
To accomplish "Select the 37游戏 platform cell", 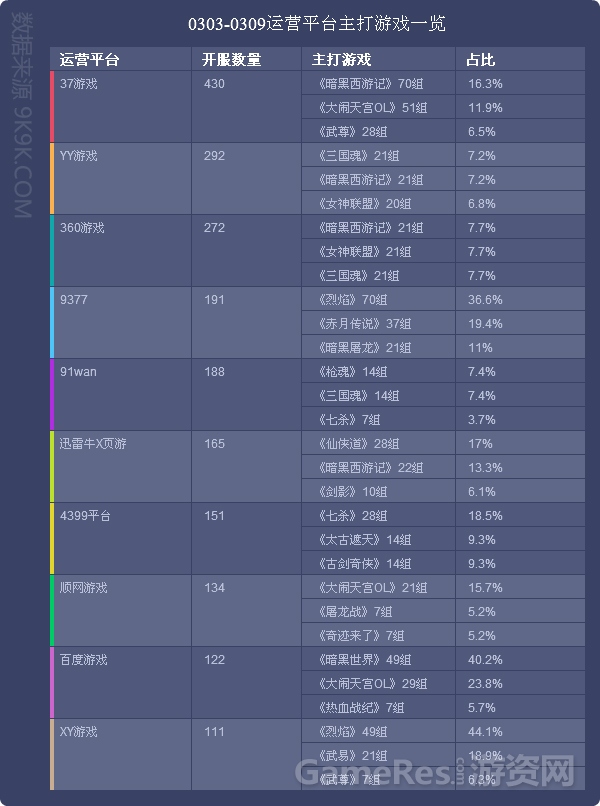I will click(x=122, y=107).
